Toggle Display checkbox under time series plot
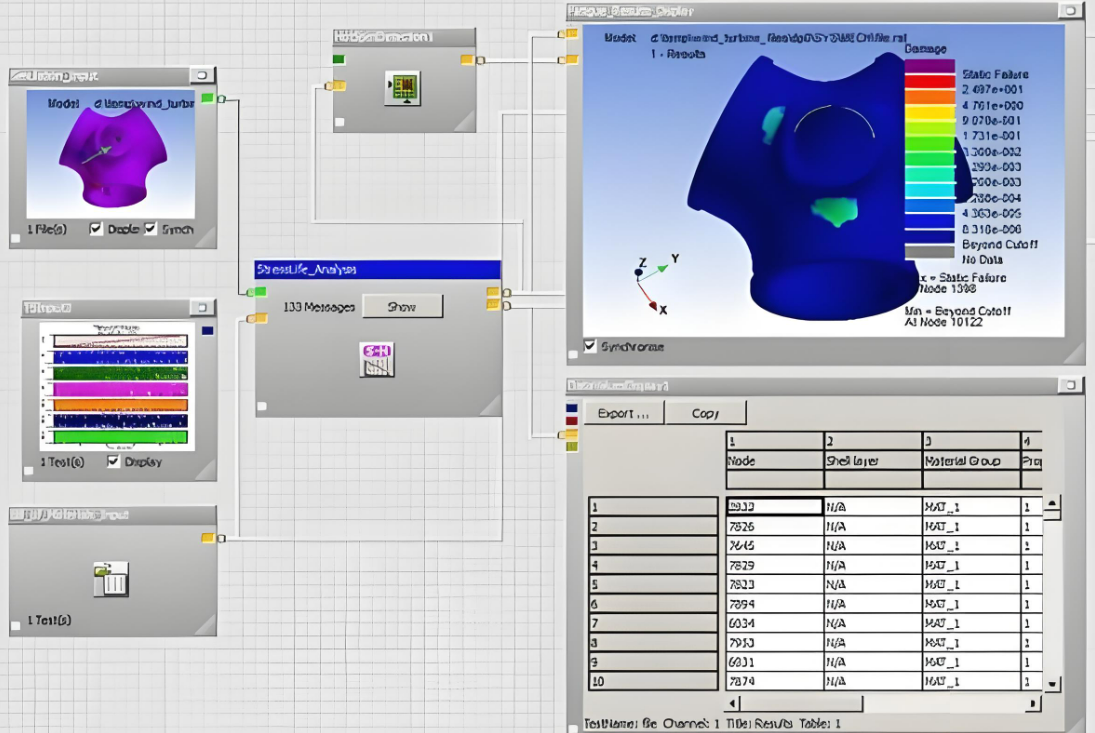The height and width of the screenshot is (733, 1095). click(113, 462)
